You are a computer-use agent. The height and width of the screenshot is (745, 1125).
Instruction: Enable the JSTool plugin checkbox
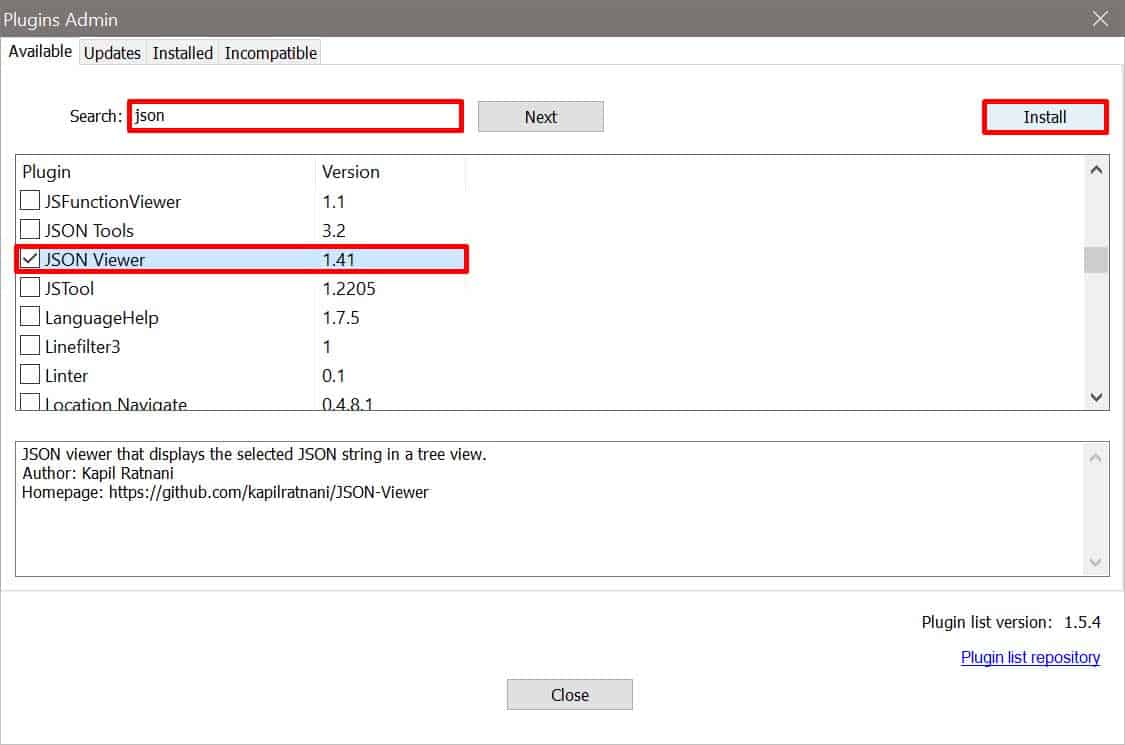(x=30, y=288)
